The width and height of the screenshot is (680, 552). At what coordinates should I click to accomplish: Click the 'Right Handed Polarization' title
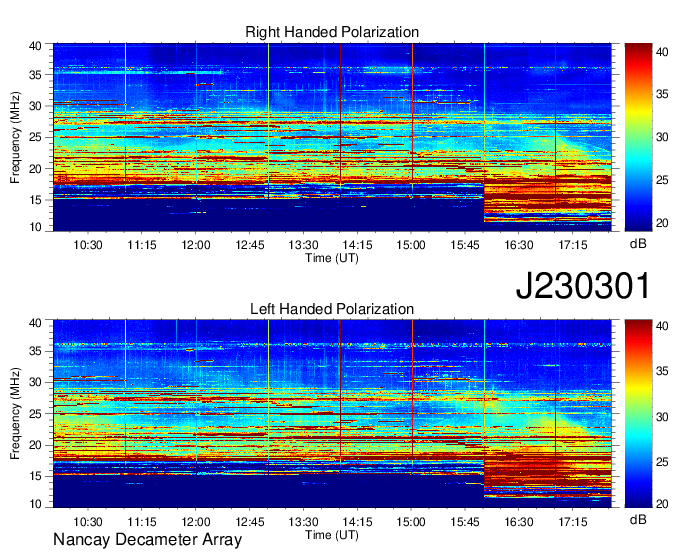coord(332,32)
